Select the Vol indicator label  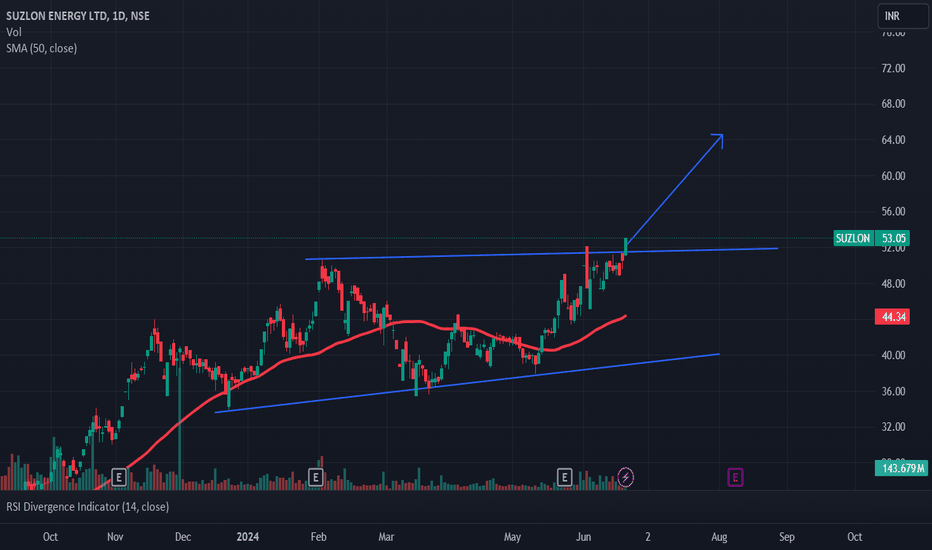coord(14,32)
